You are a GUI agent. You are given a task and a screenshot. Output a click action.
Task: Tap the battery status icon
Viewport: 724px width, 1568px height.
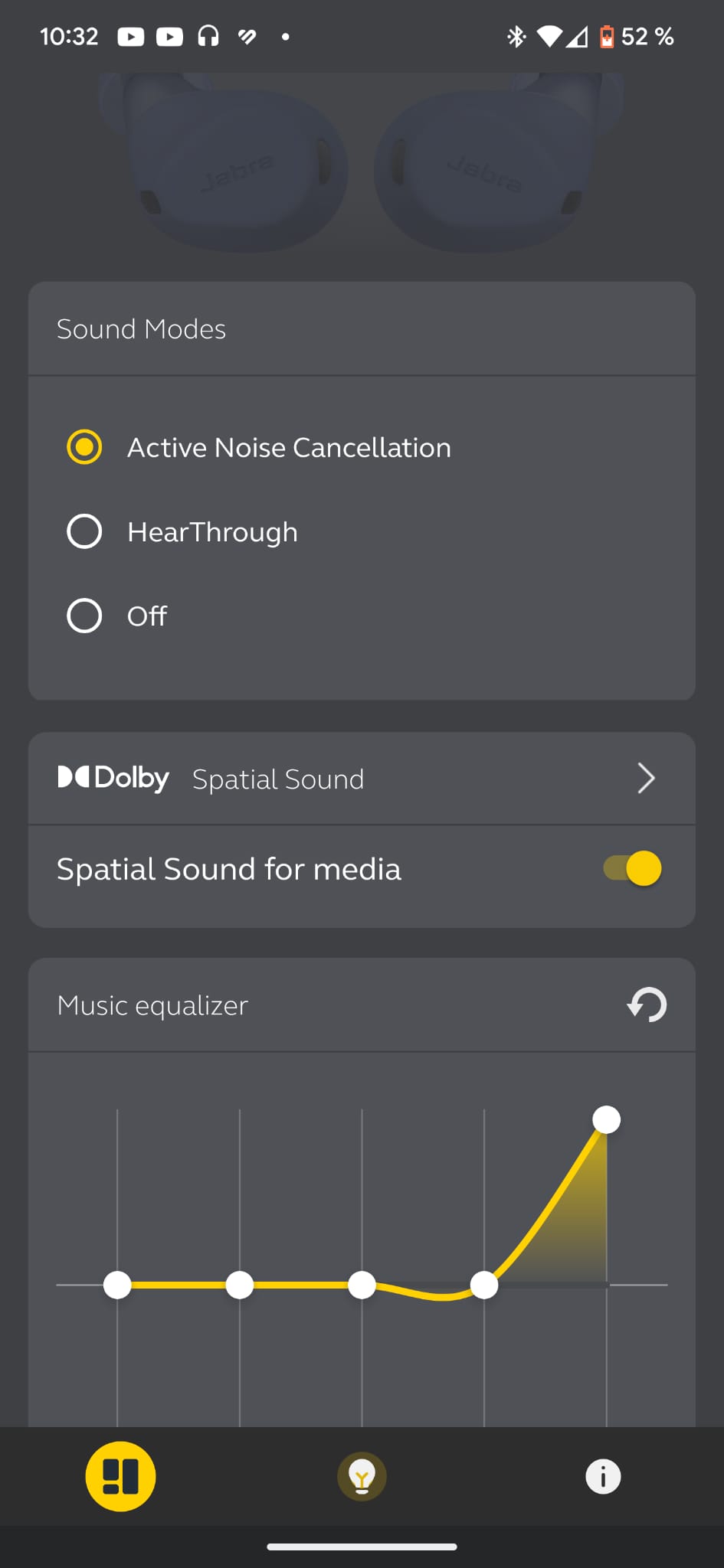pyautogui.click(x=606, y=36)
